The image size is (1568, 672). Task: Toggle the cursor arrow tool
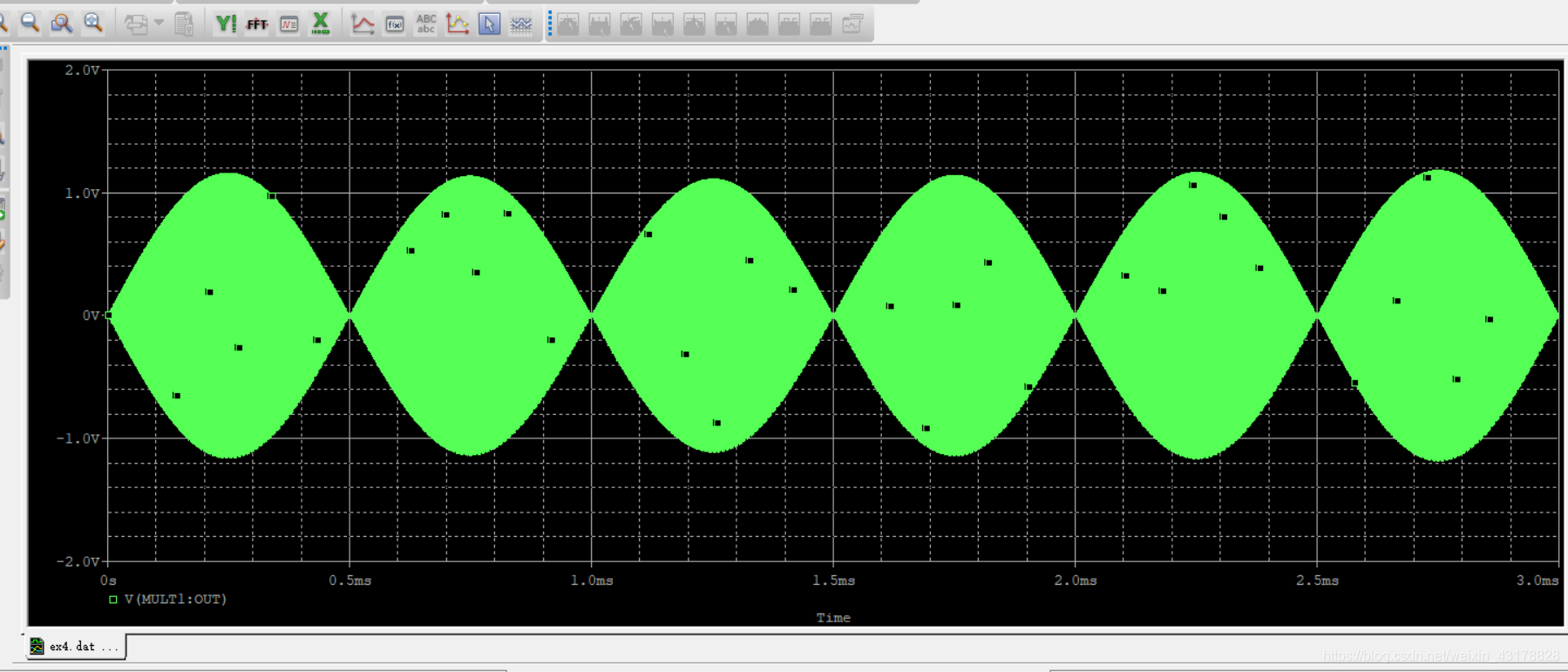(x=490, y=24)
